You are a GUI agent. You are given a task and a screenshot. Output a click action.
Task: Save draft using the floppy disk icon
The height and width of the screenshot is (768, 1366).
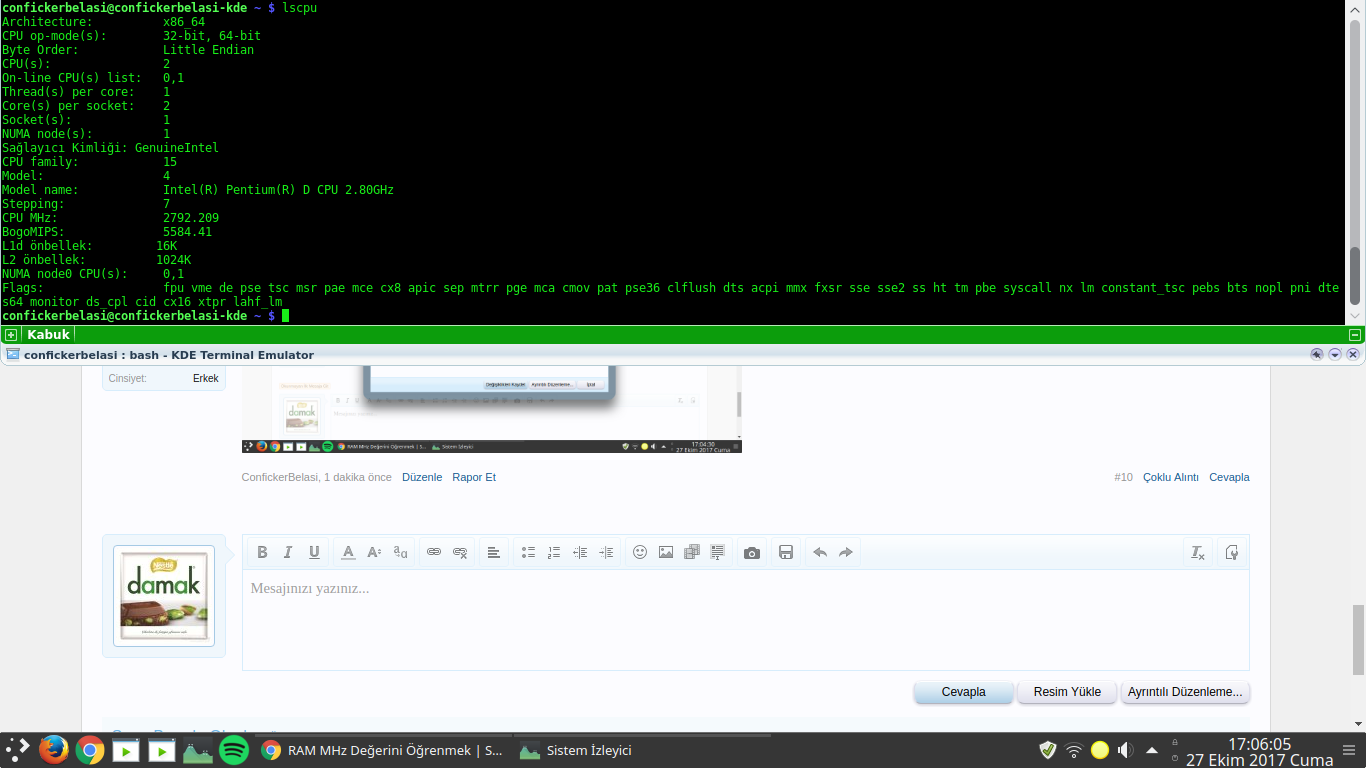[786, 552]
